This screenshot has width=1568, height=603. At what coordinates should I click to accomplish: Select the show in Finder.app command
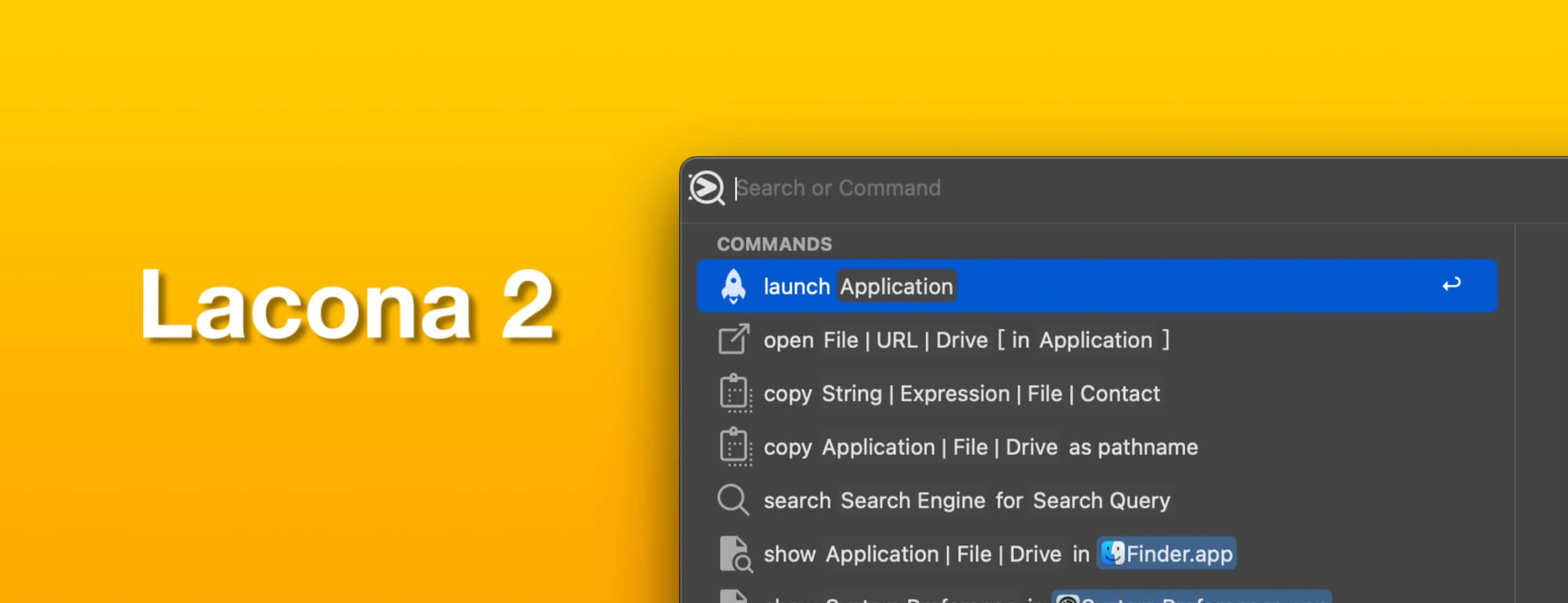(x=1096, y=553)
